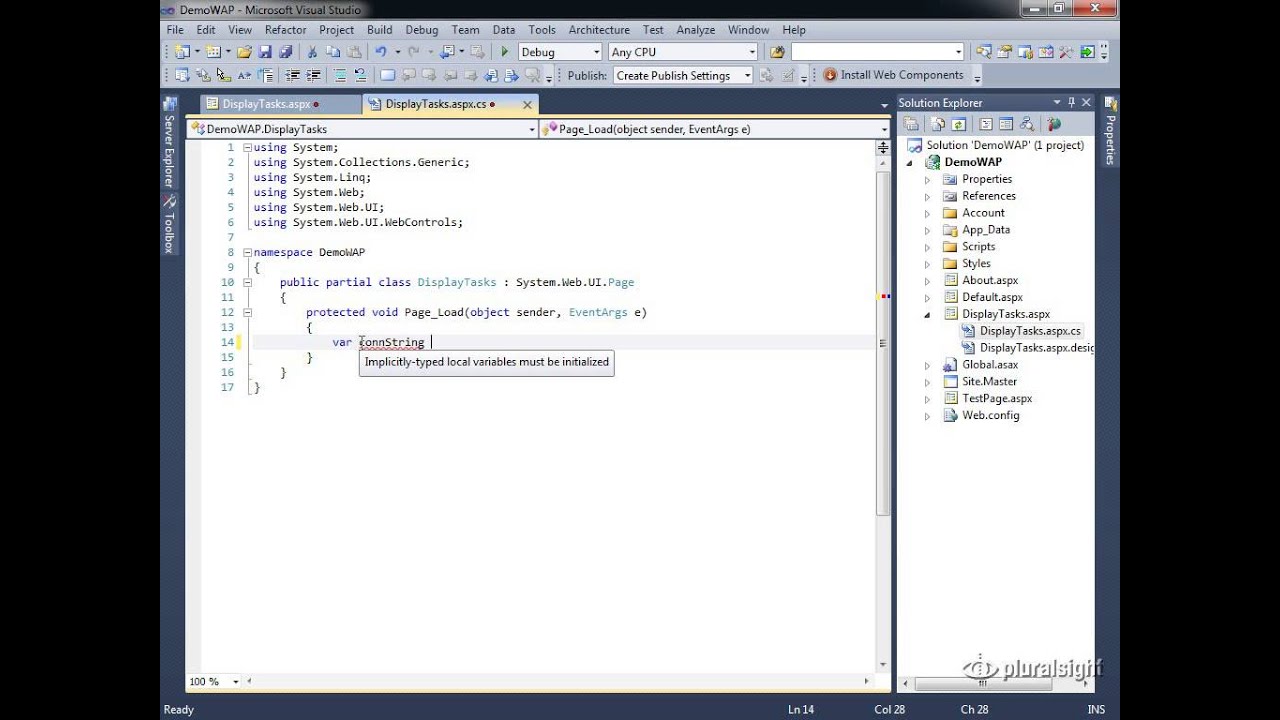
Task: Click the Solution Explorer View Designer icon
Action: (1005, 124)
